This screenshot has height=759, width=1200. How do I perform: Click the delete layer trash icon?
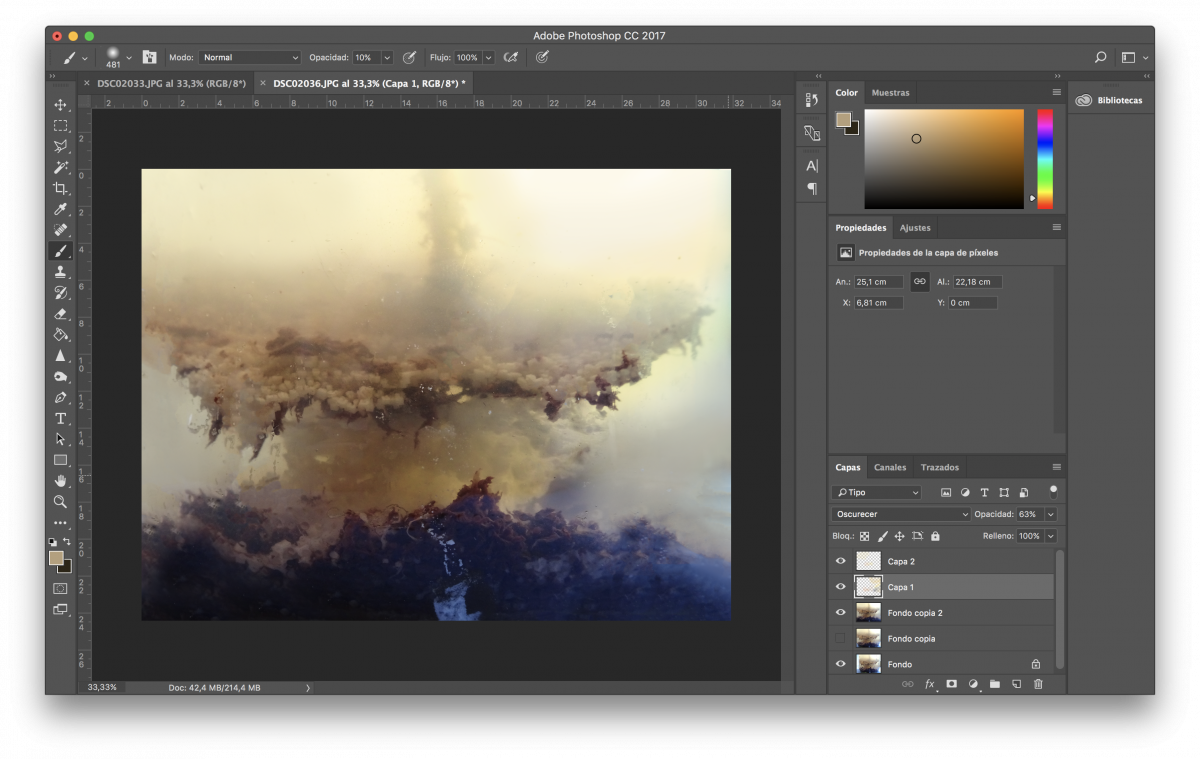tap(1038, 684)
